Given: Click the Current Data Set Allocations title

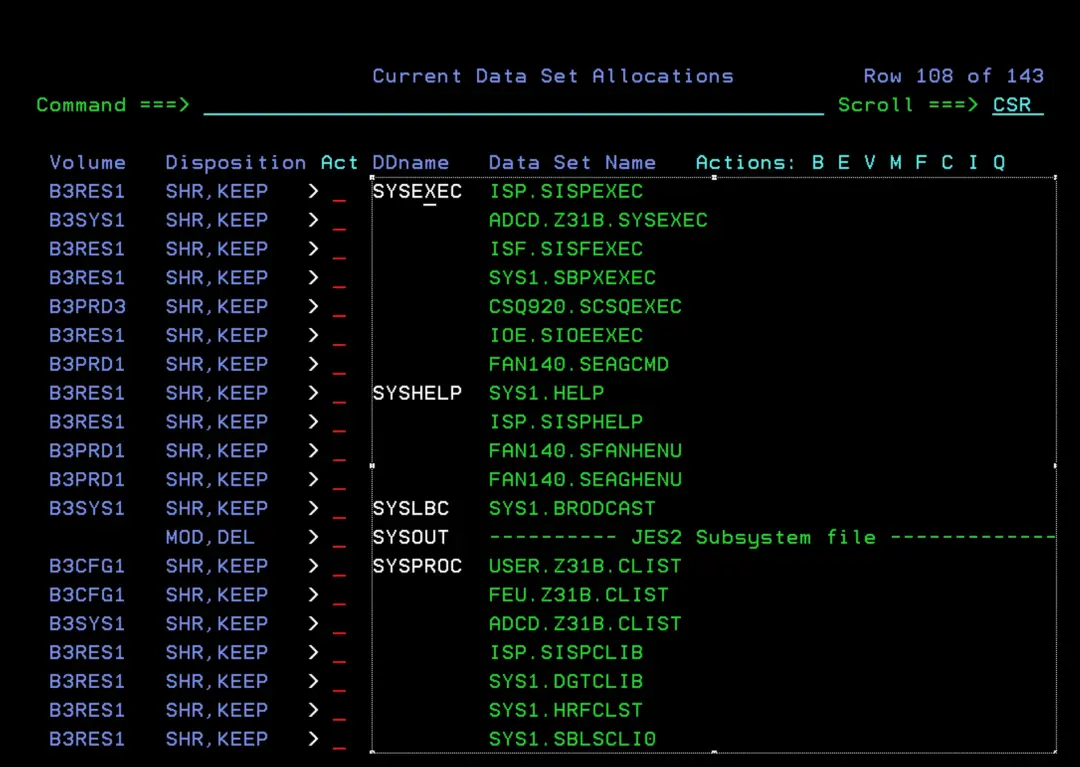Looking at the screenshot, I should (553, 76).
